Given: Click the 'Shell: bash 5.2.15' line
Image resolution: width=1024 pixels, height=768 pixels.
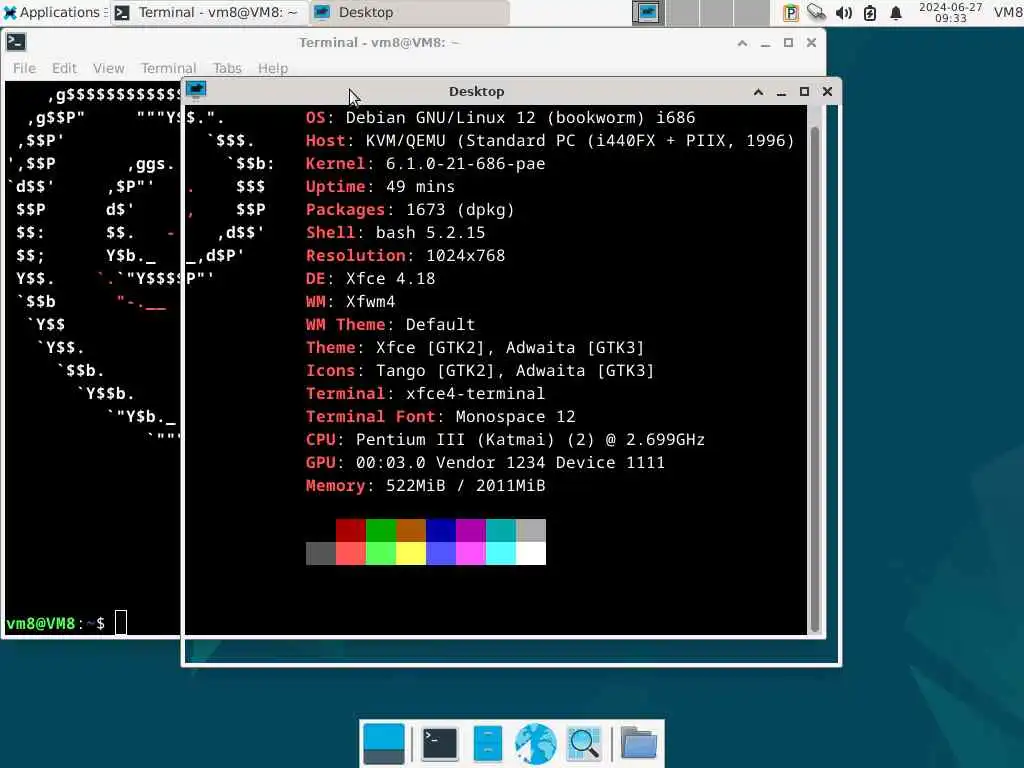Looking at the screenshot, I should coord(395,232).
